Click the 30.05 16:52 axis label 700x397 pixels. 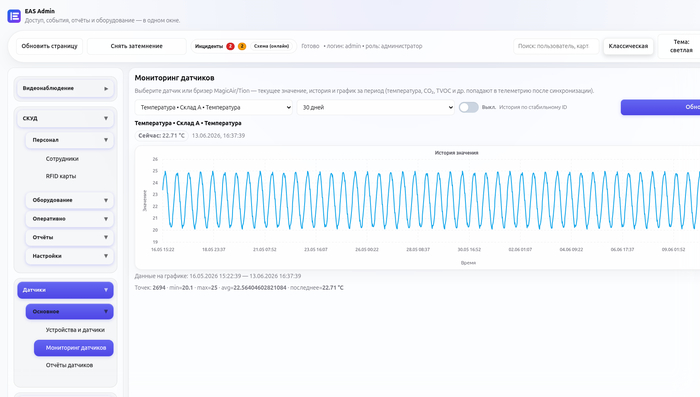(469, 250)
